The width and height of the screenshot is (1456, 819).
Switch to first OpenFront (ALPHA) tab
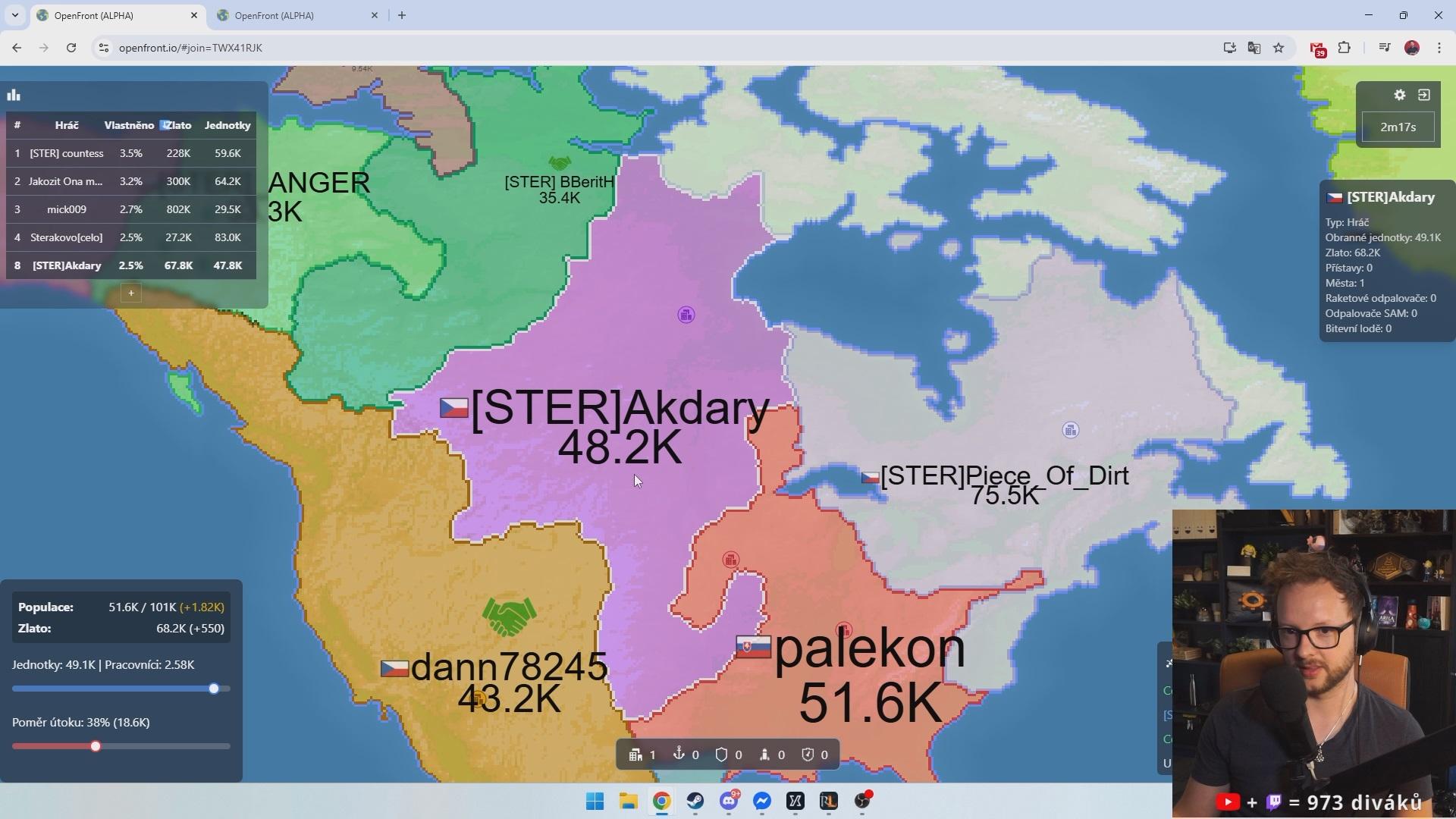click(118, 15)
